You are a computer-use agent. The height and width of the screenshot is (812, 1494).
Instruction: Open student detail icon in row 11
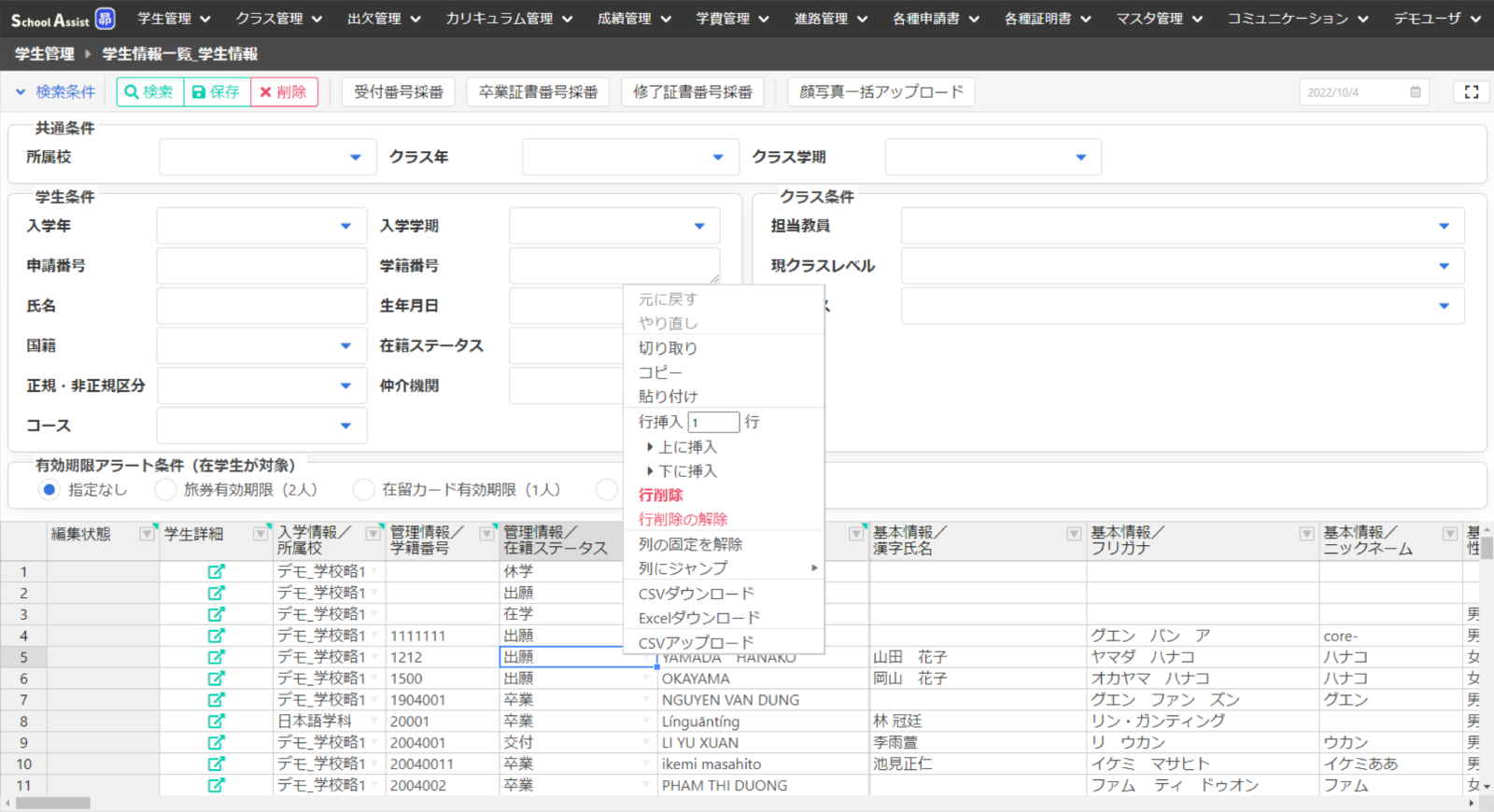pos(216,785)
